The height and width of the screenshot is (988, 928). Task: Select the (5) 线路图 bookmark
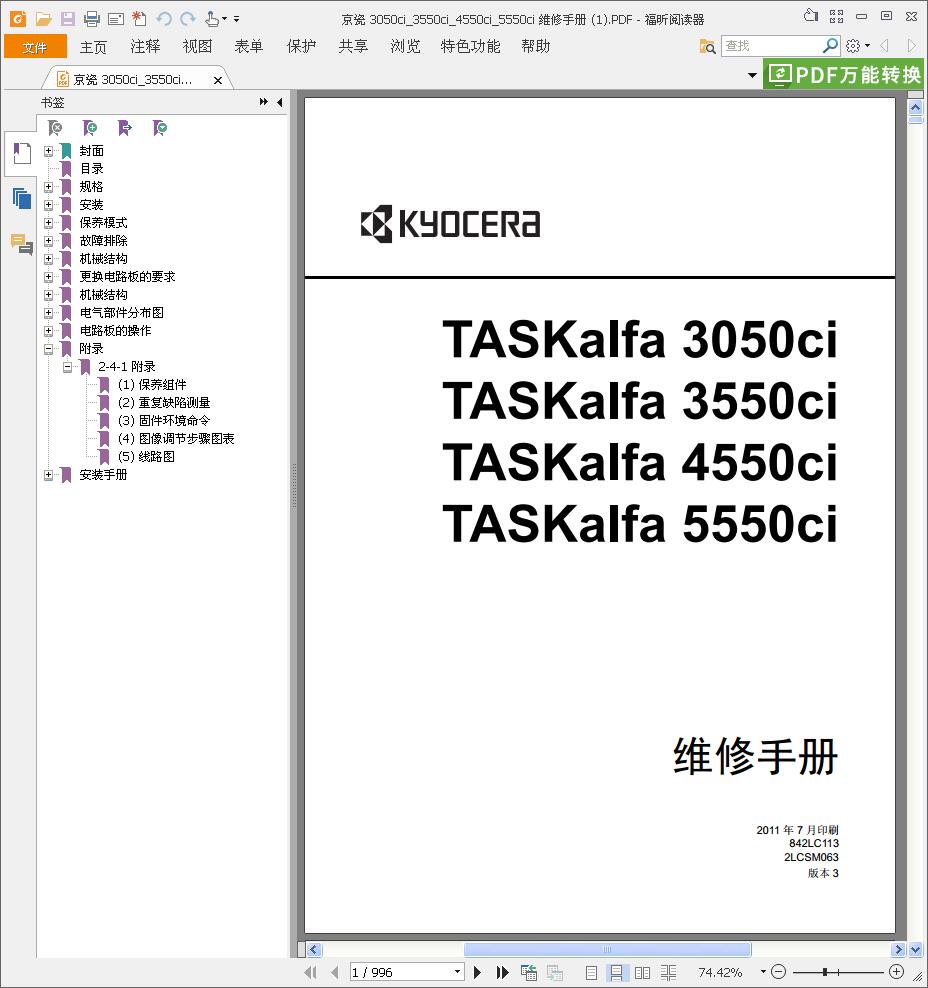coord(146,457)
